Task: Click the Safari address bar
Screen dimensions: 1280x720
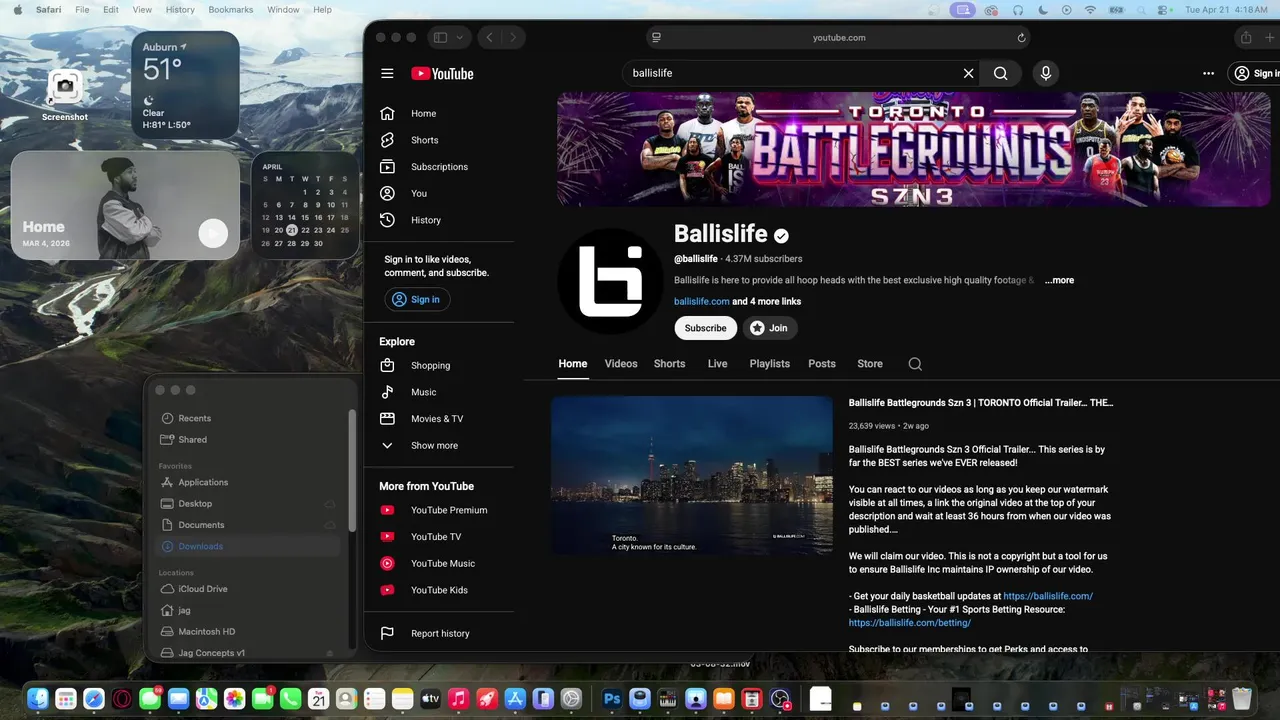Action: click(x=839, y=37)
